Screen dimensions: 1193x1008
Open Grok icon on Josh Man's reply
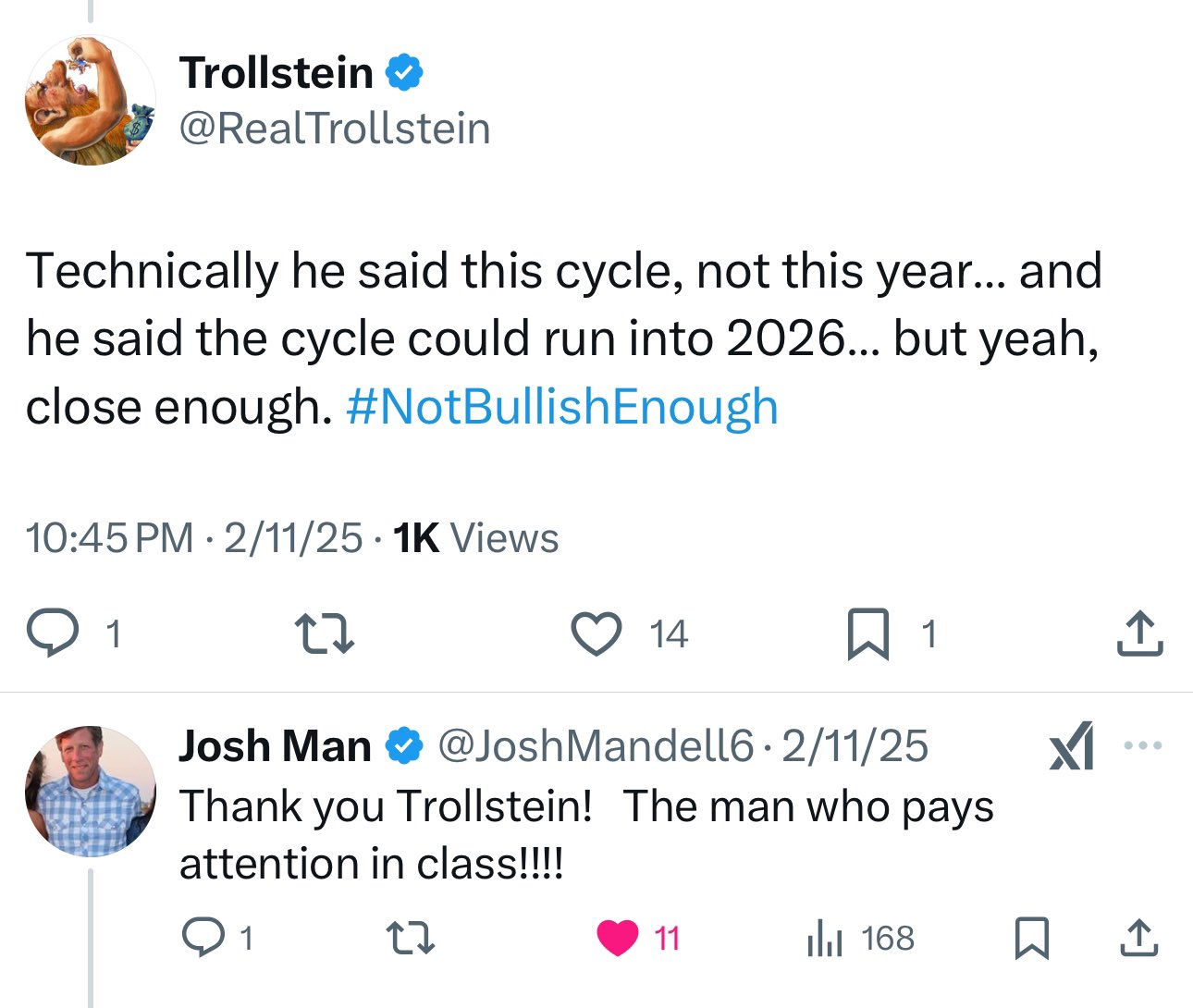1072,745
